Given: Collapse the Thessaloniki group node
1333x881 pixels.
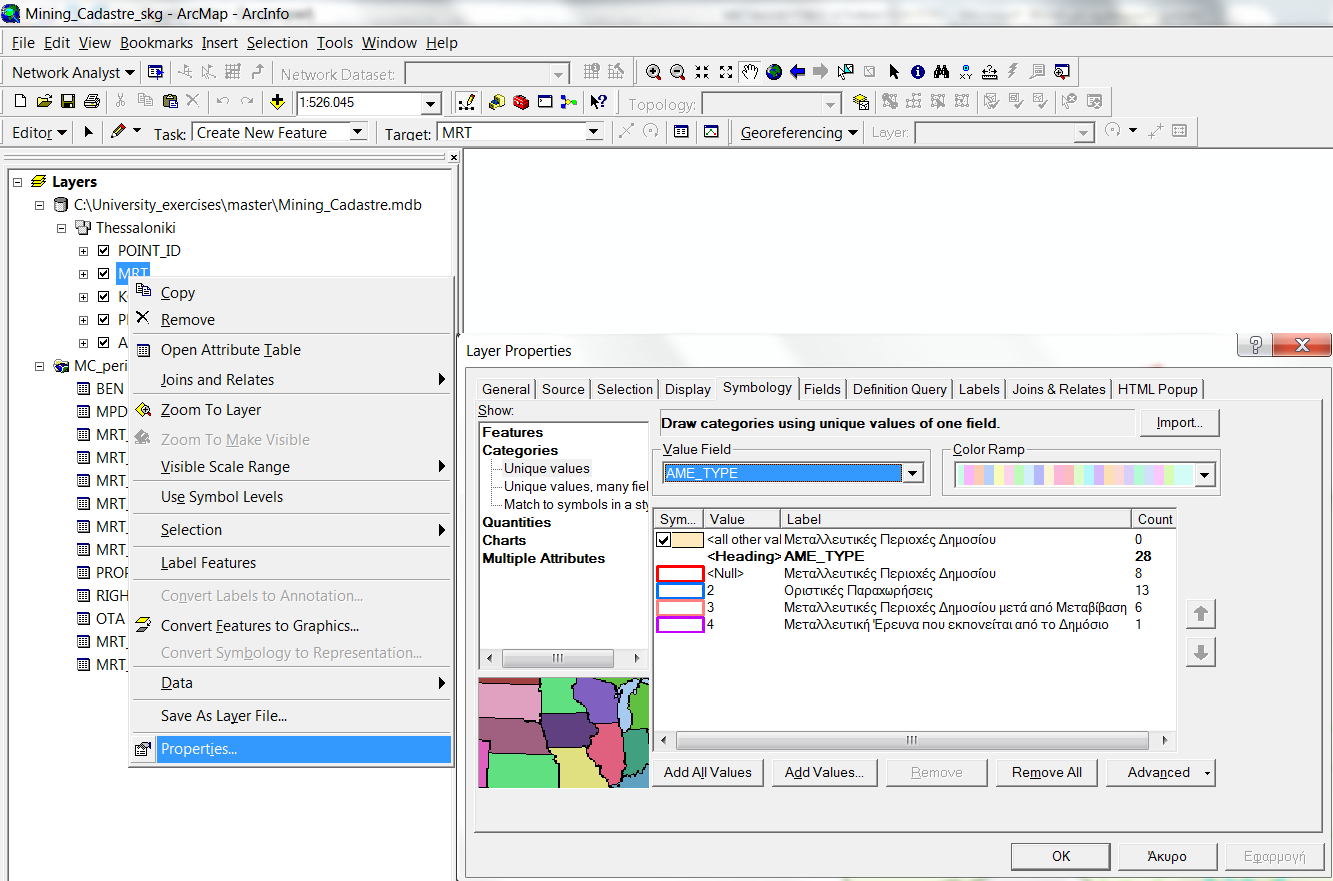Looking at the screenshot, I should pyautogui.click(x=62, y=228).
